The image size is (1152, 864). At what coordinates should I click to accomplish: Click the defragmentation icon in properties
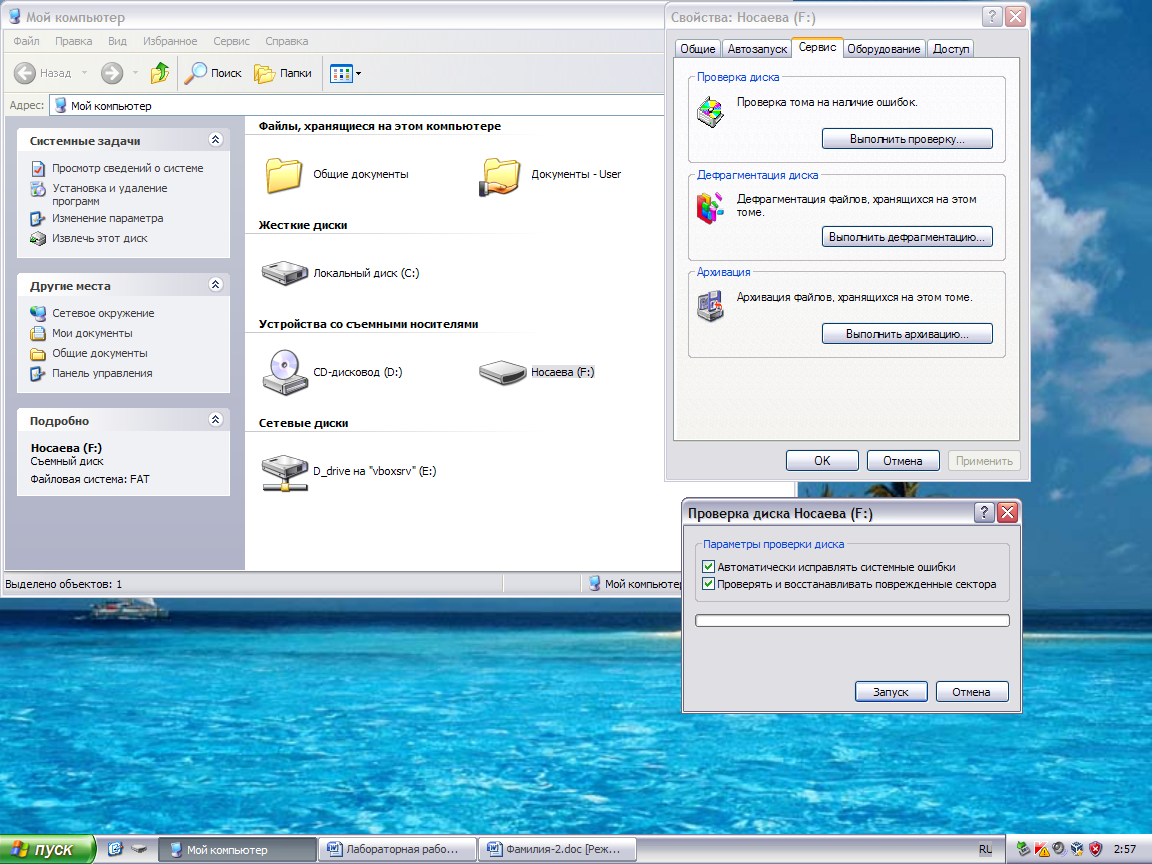(x=710, y=209)
